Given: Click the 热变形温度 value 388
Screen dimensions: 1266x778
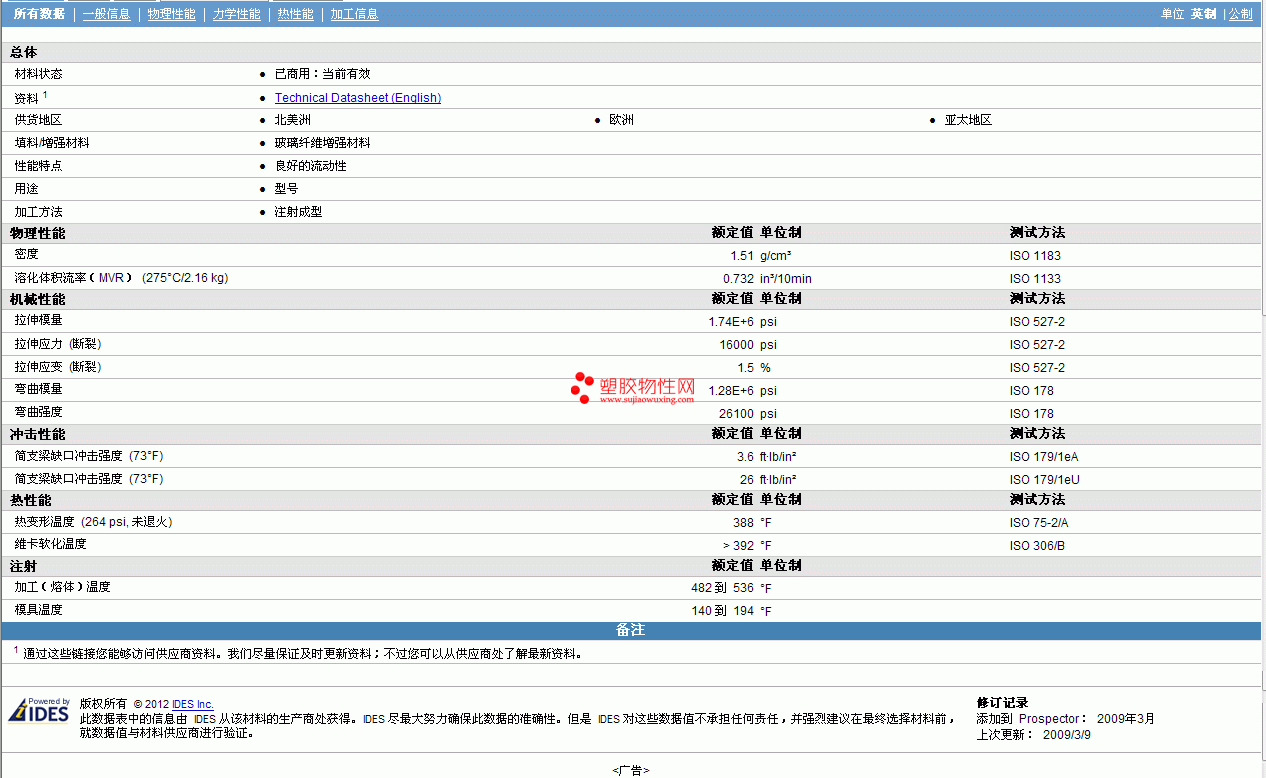Looking at the screenshot, I should click(x=743, y=523).
